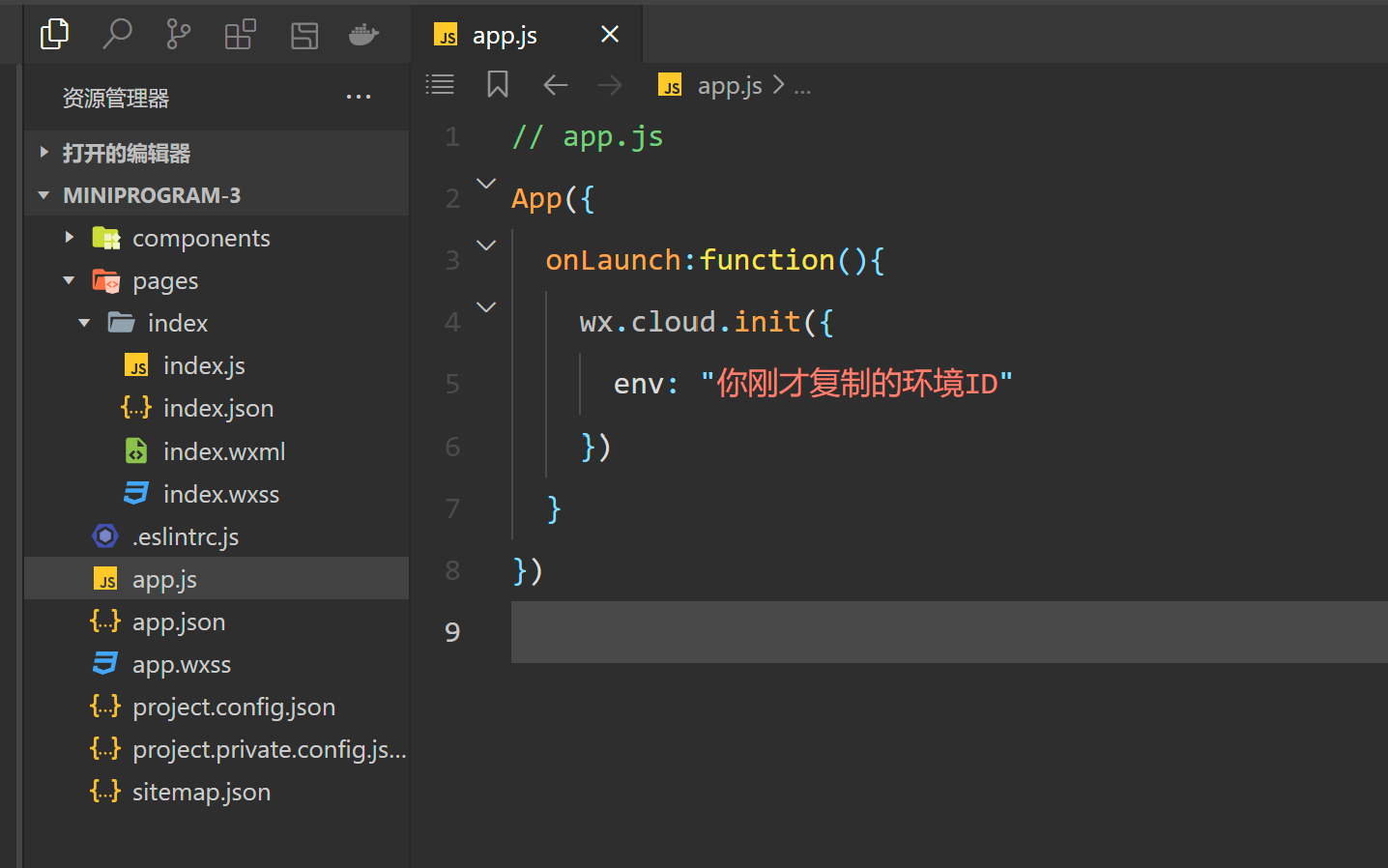
Task: Click the Go Forward navigation arrow
Action: (610, 84)
